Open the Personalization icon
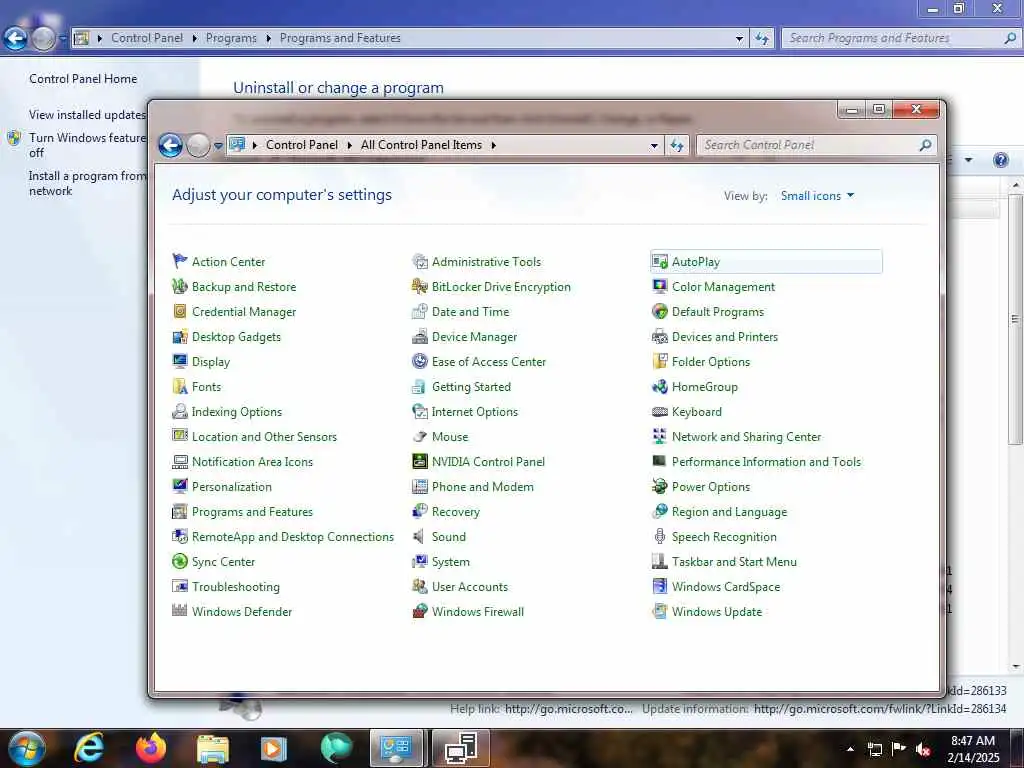The image size is (1024, 768). click(180, 487)
